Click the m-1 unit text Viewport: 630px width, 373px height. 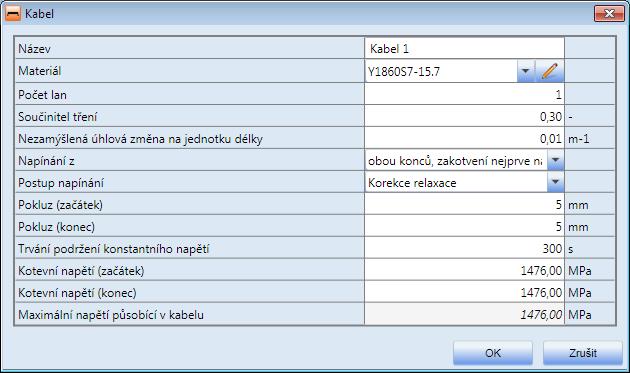579,139
